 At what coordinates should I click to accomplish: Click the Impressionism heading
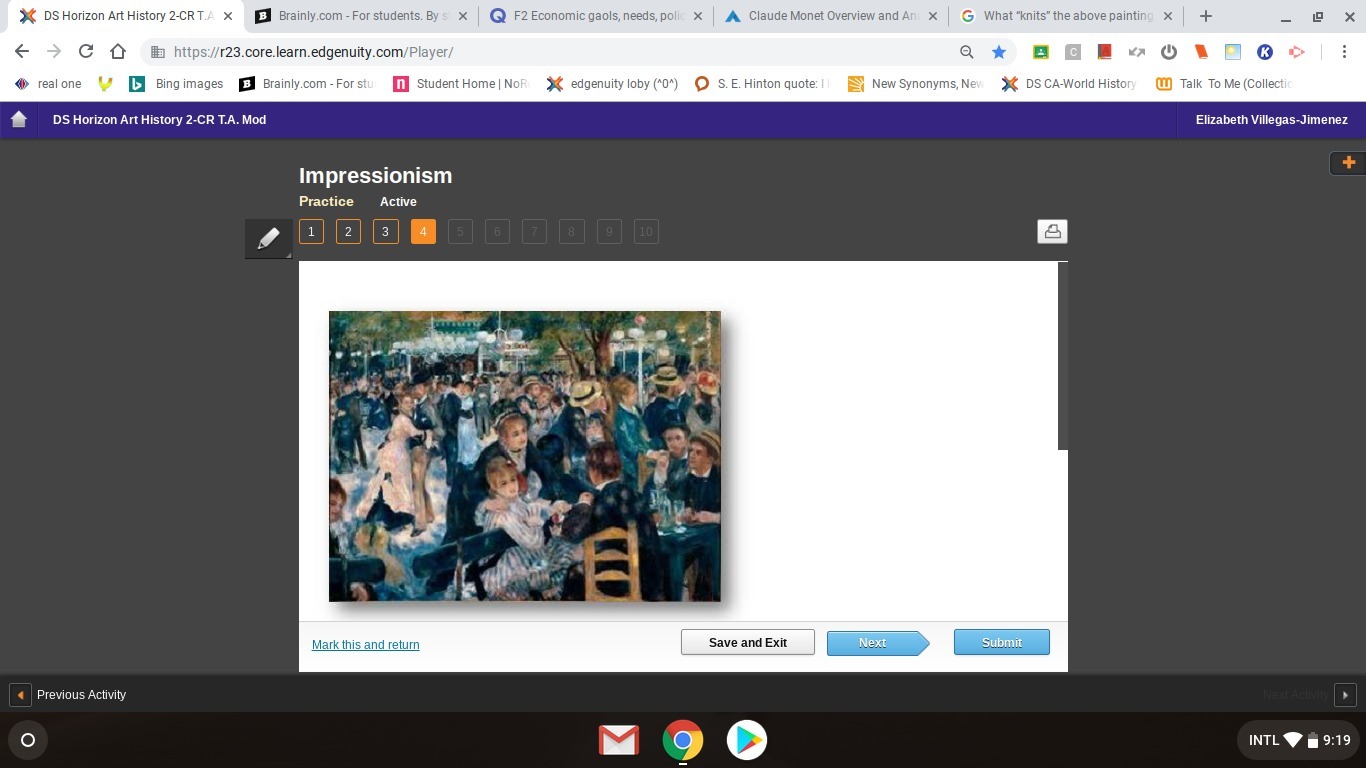tap(376, 176)
